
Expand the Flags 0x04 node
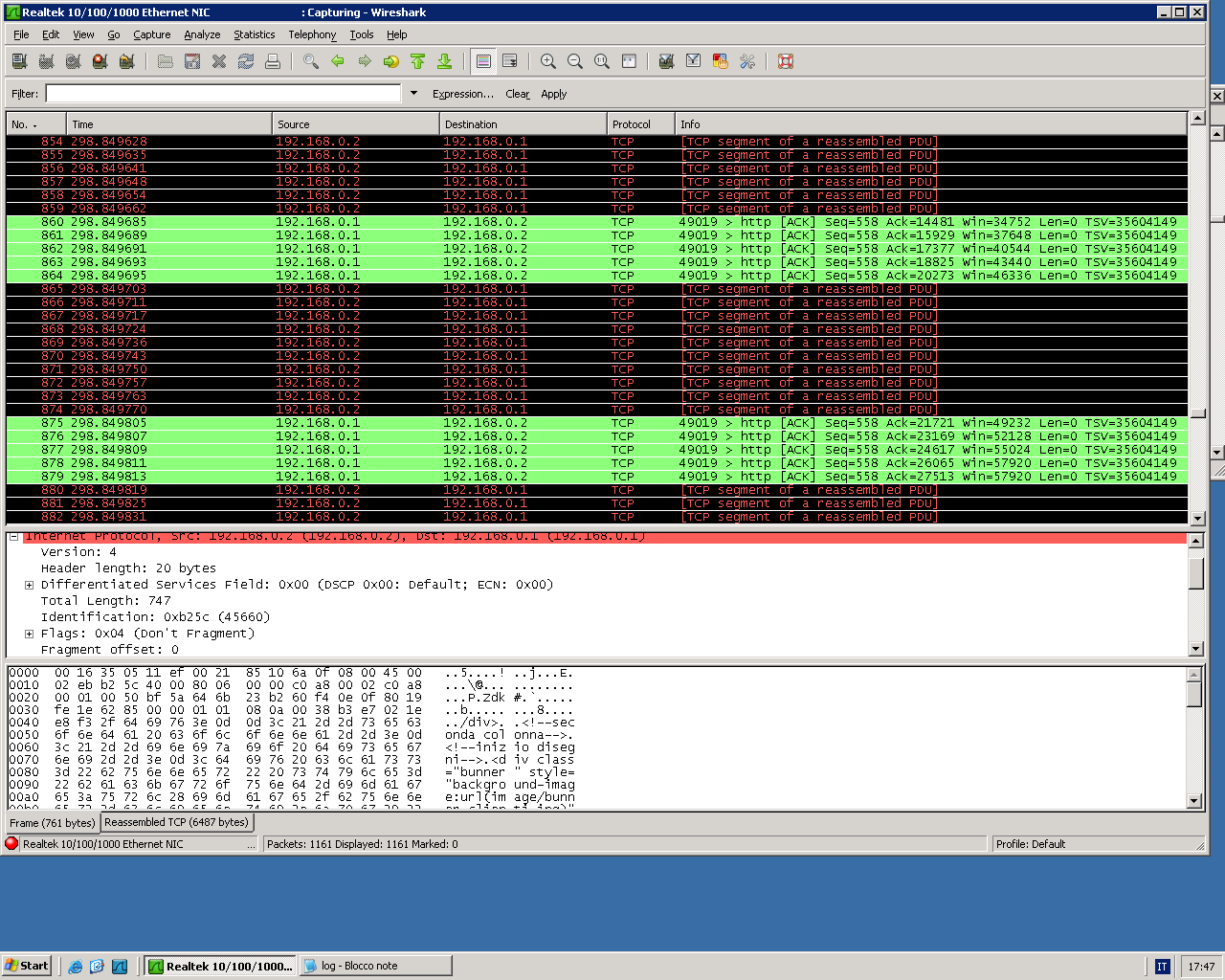pyautogui.click(x=29, y=634)
